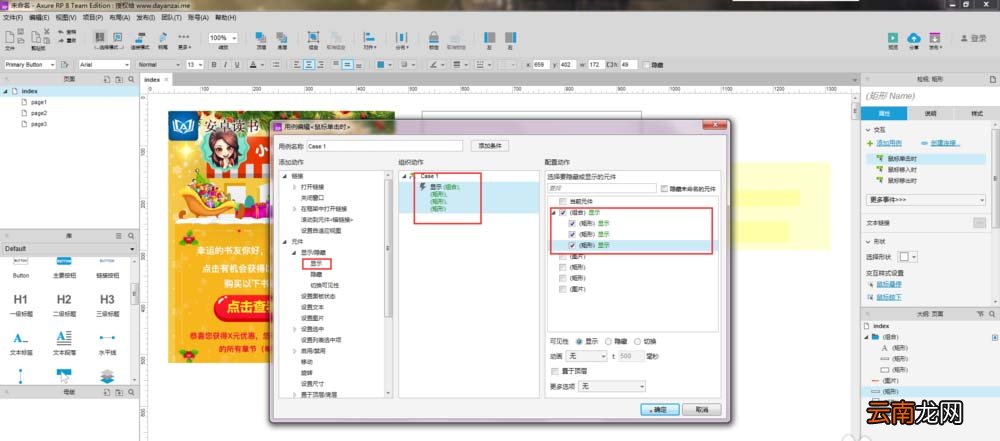Click the 添加条件 button
Viewport: 1000px width, 441px height.
pos(490,146)
